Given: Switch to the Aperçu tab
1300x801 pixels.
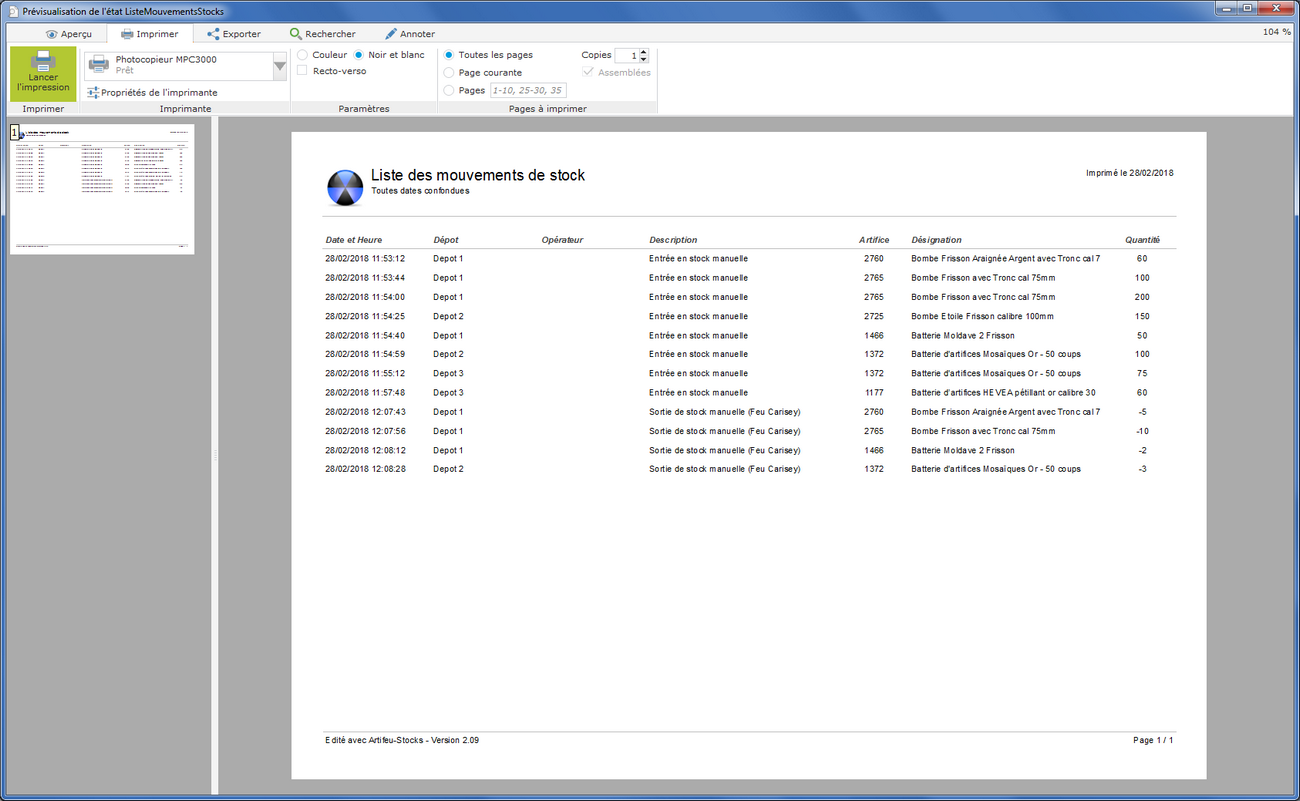Looking at the screenshot, I should (69, 34).
